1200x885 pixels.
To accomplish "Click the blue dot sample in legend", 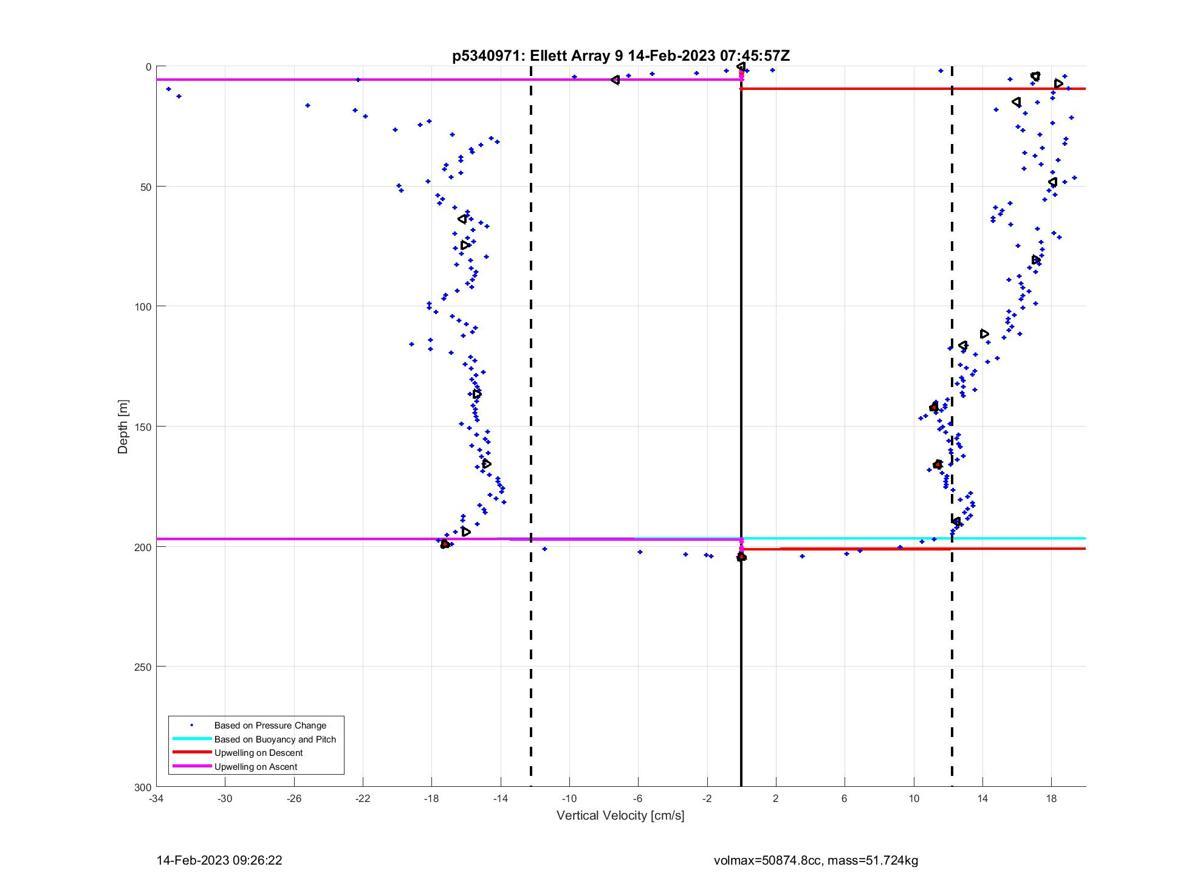I will click(191, 725).
